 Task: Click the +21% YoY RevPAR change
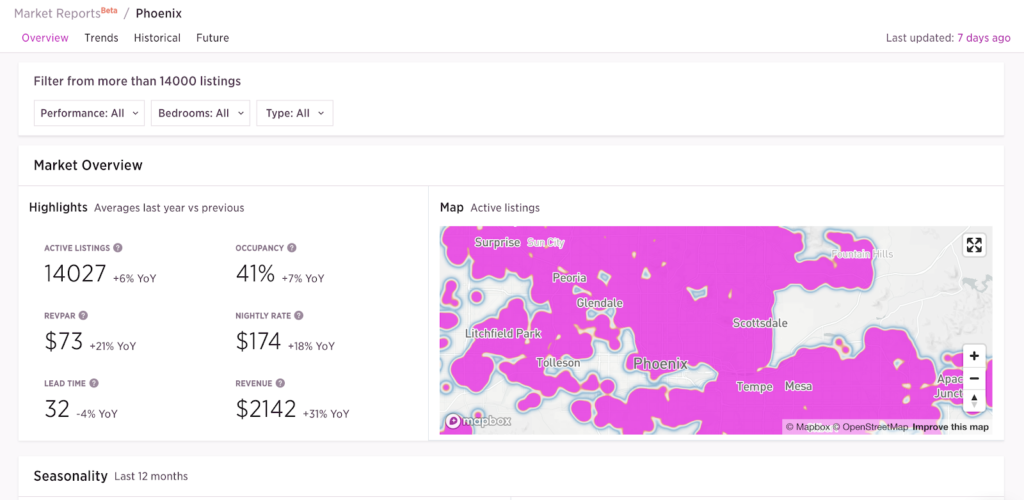pyautogui.click(x=113, y=346)
